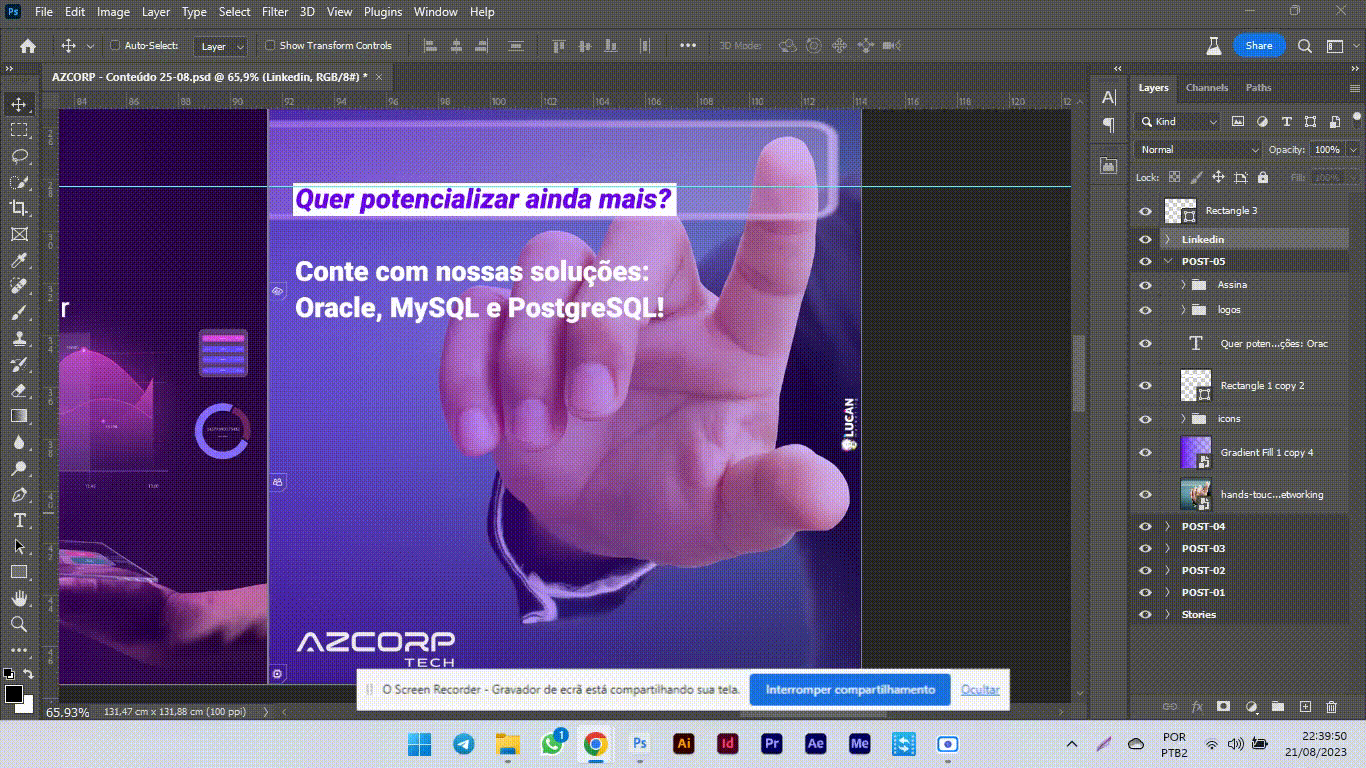Expand the icons folder
Image resolution: width=1366 pixels, height=768 pixels.
tap(1183, 418)
